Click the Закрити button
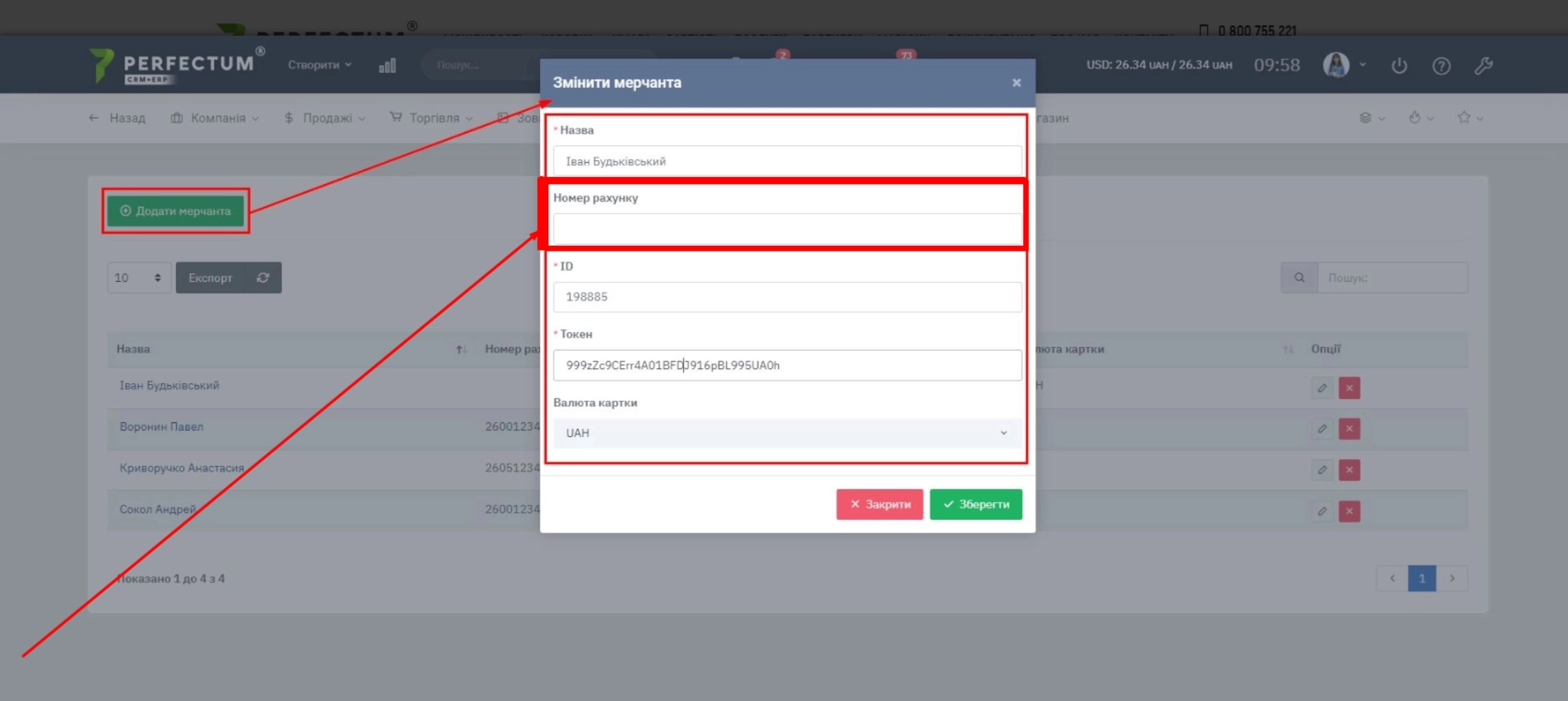This screenshot has height=701, width=1568. click(879, 504)
